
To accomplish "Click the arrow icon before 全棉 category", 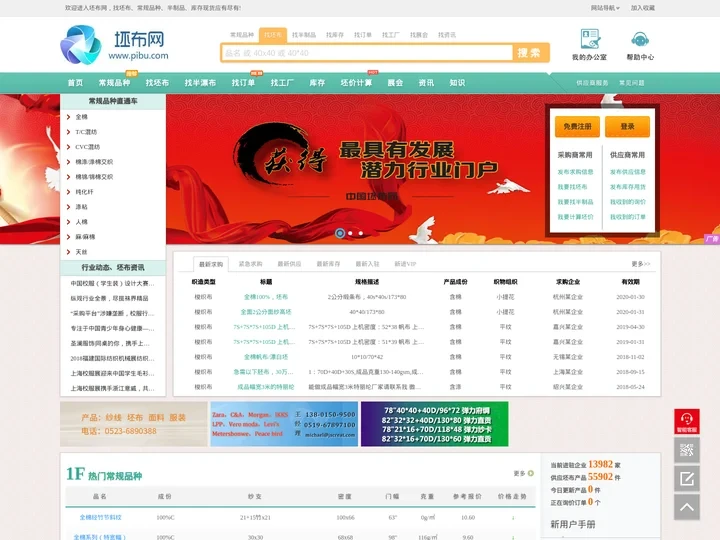I will [x=68, y=117].
